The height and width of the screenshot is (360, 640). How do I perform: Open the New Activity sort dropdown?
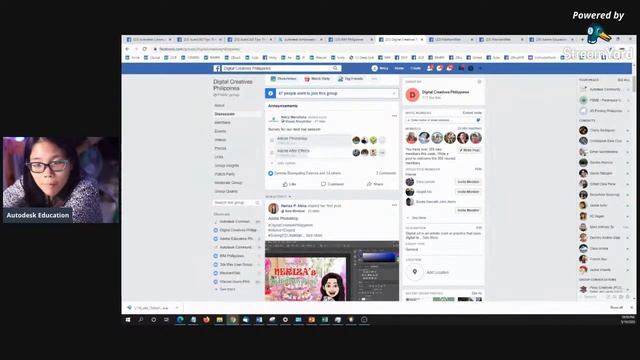click(278, 197)
